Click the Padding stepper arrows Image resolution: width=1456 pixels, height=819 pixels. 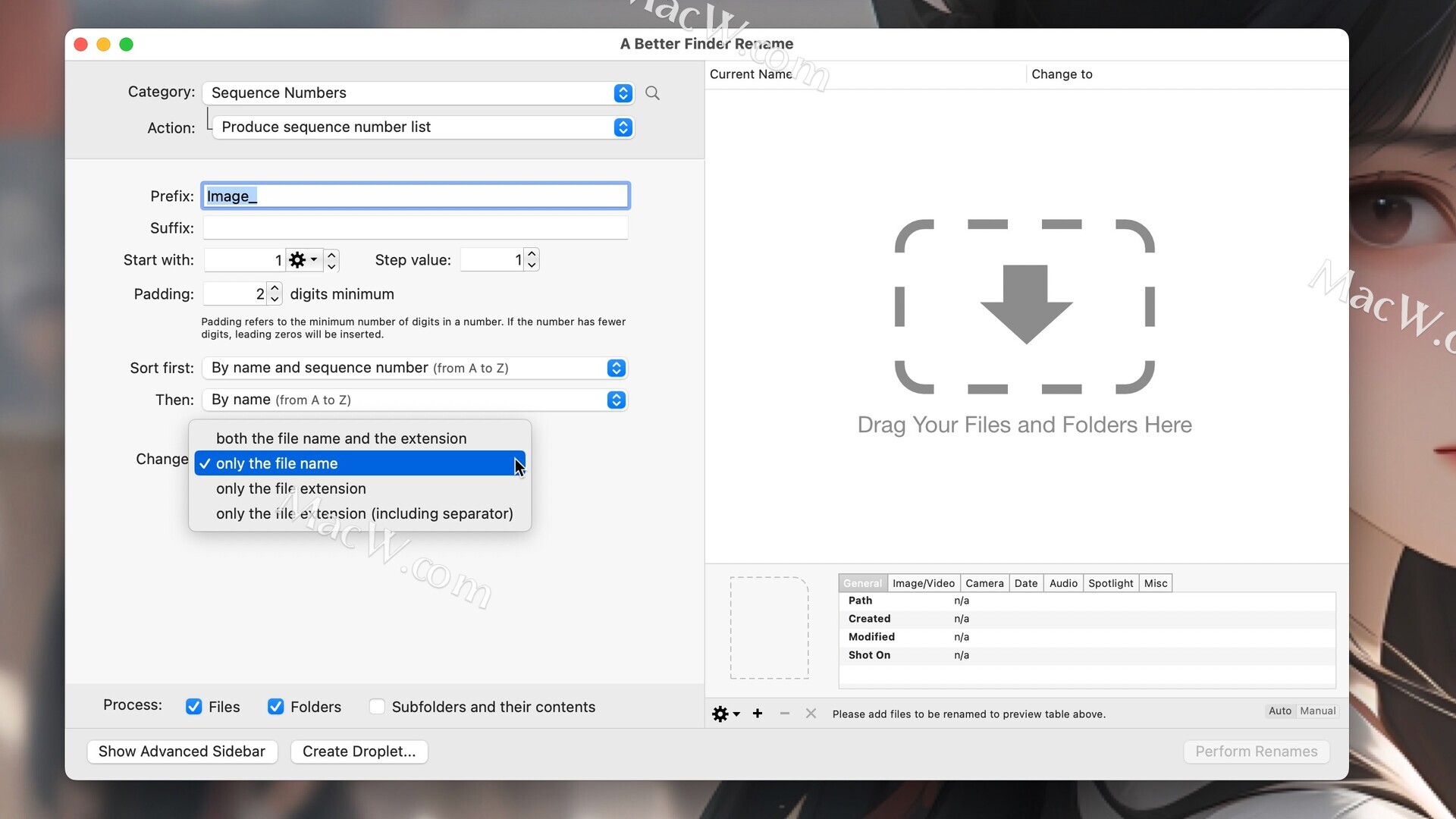click(x=275, y=293)
